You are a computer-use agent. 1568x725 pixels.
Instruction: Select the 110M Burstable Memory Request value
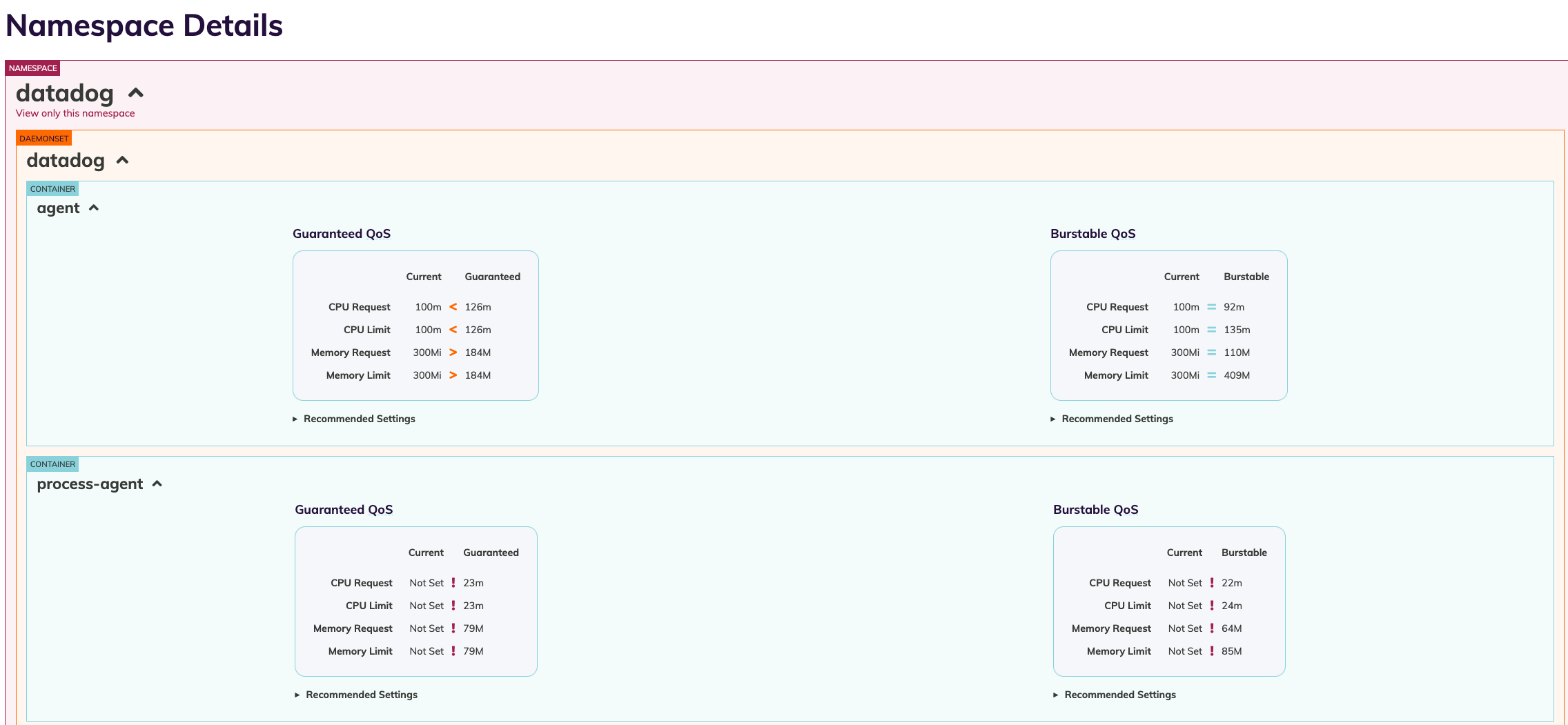coord(1237,352)
